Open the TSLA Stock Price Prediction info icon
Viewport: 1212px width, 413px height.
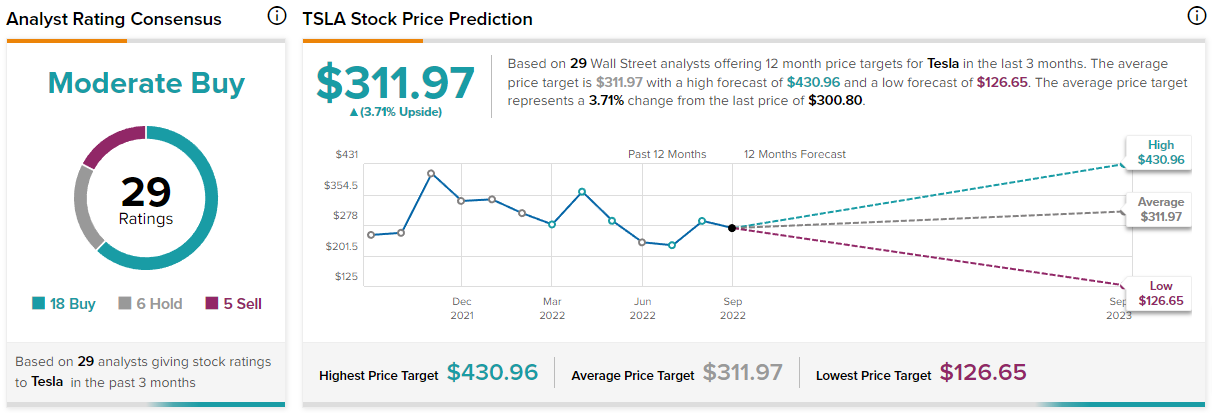[1195, 16]
